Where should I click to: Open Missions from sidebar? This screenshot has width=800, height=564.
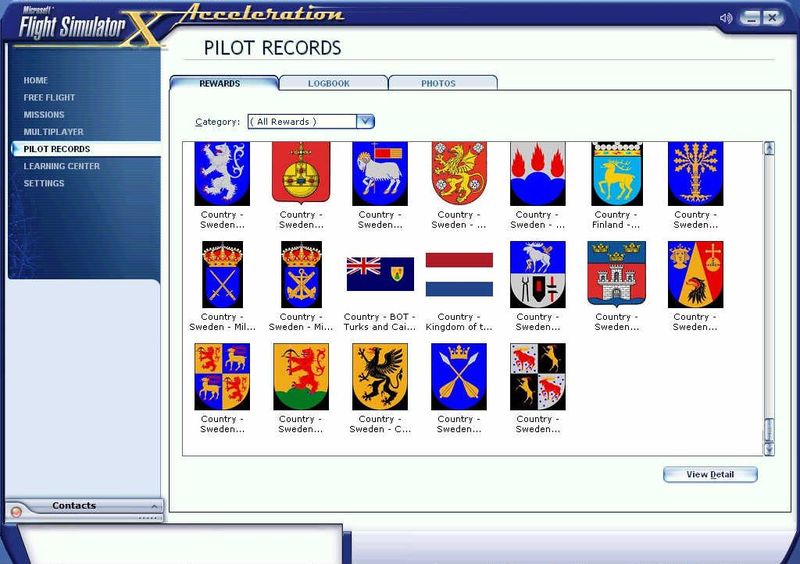click(x=44, y=115)
